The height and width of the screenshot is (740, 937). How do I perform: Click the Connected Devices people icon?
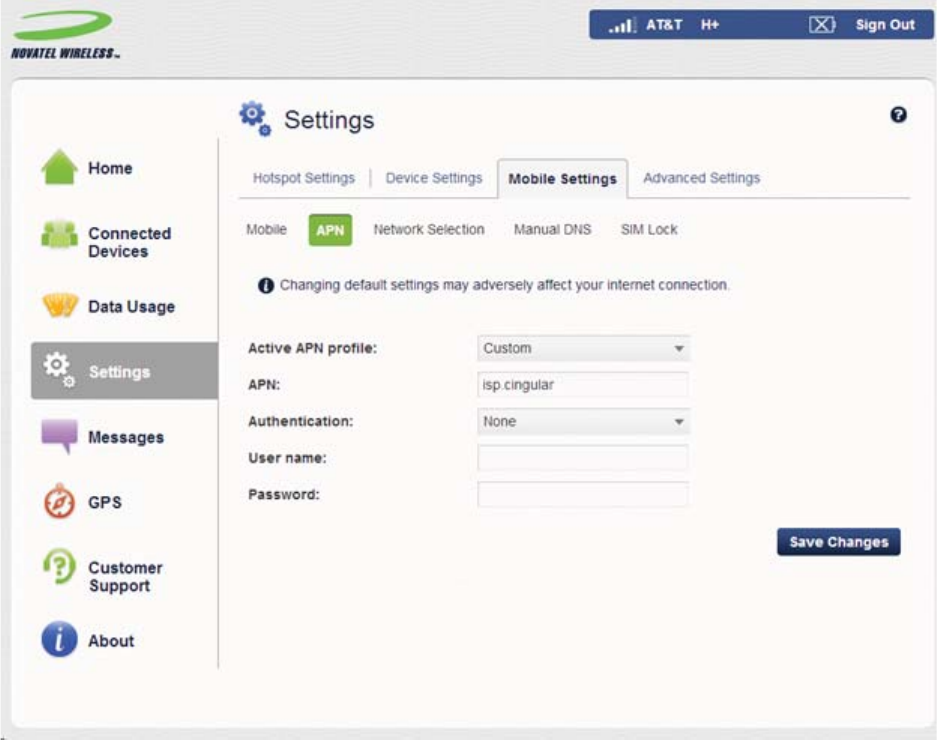click(59, 234)
